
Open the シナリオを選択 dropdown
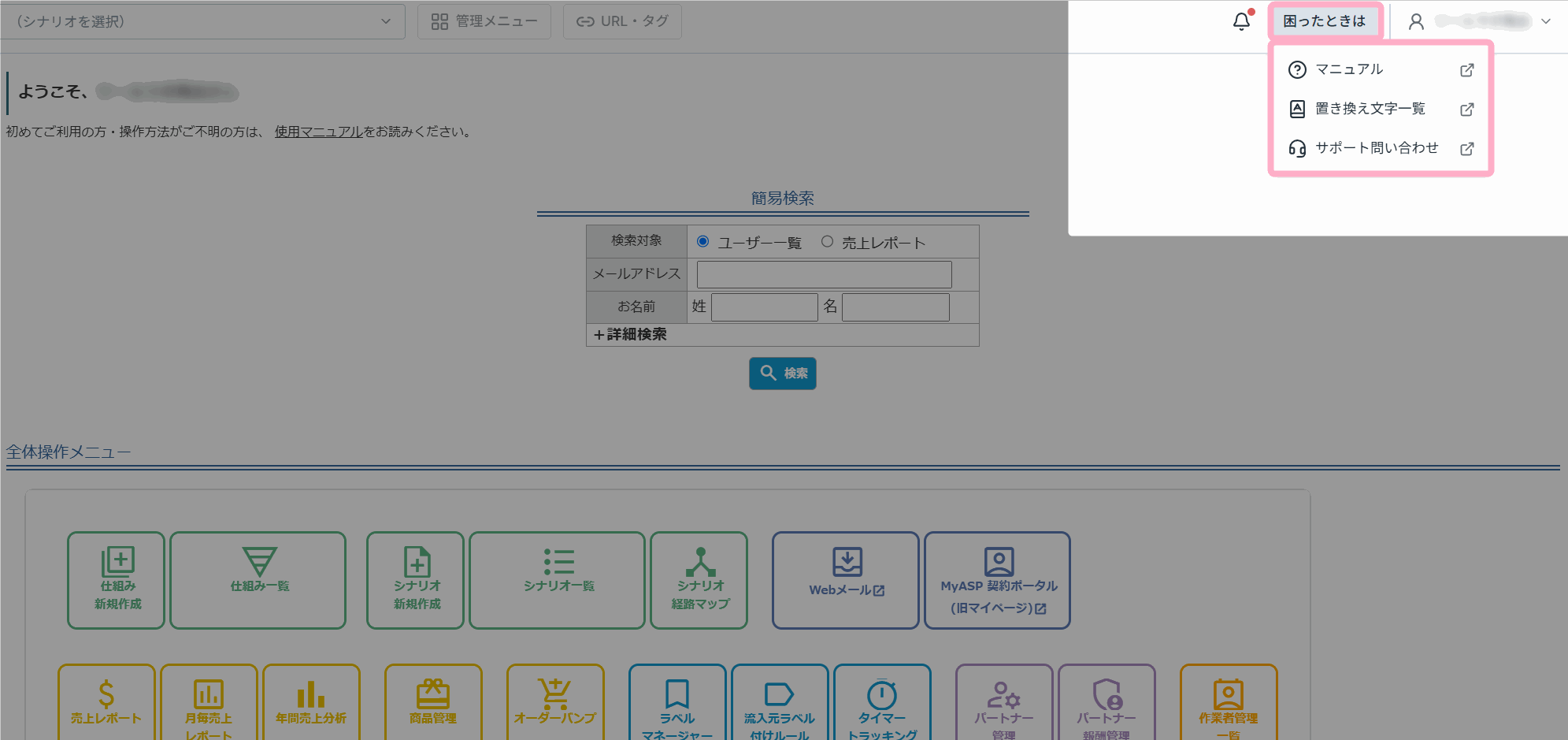coord(202,21)
